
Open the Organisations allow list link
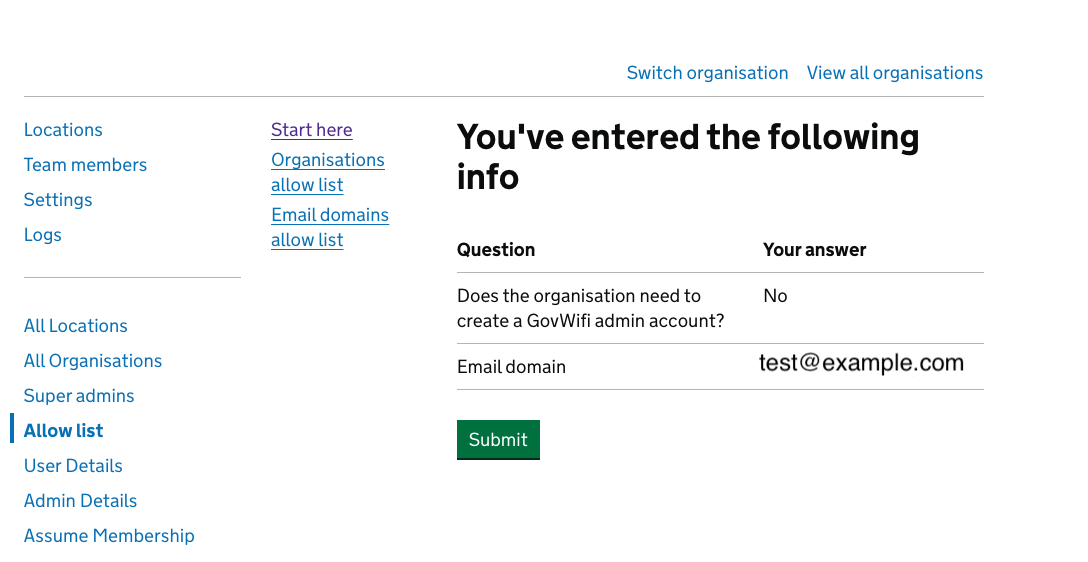327,172
